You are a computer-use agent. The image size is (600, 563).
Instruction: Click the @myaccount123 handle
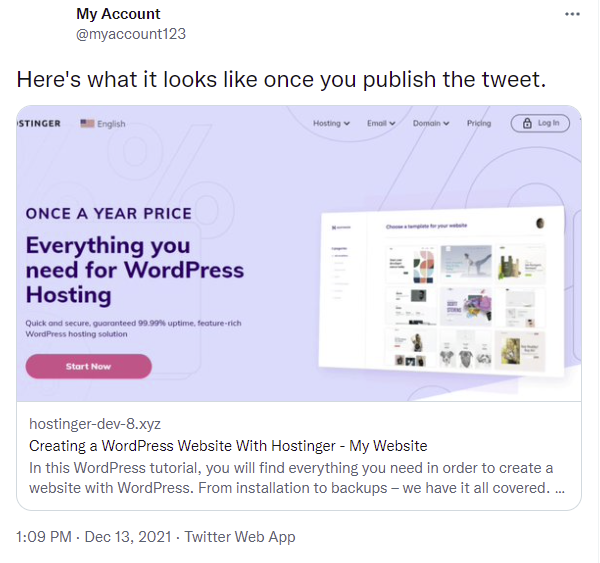point(131,33)
